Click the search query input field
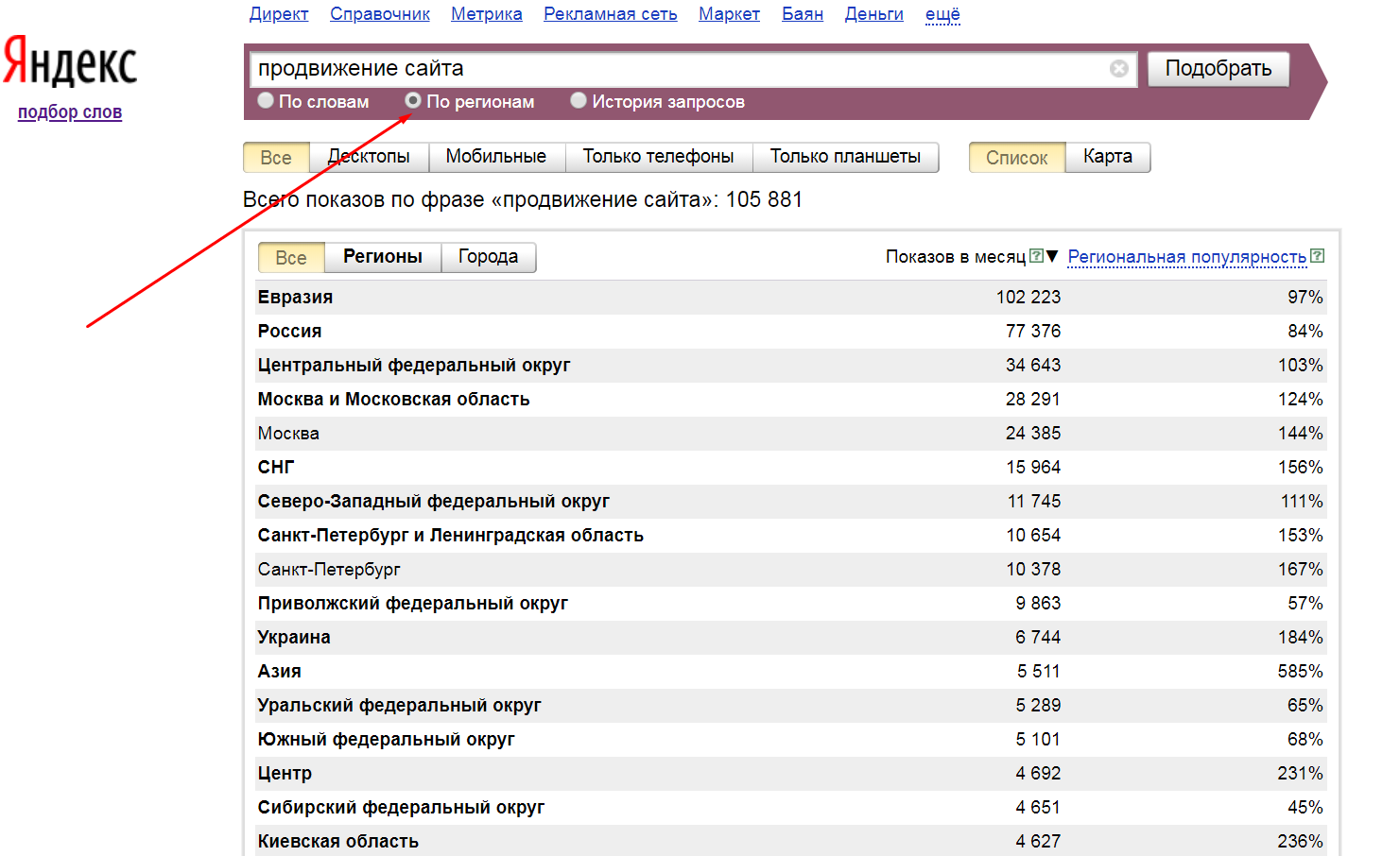 (676, 69)
